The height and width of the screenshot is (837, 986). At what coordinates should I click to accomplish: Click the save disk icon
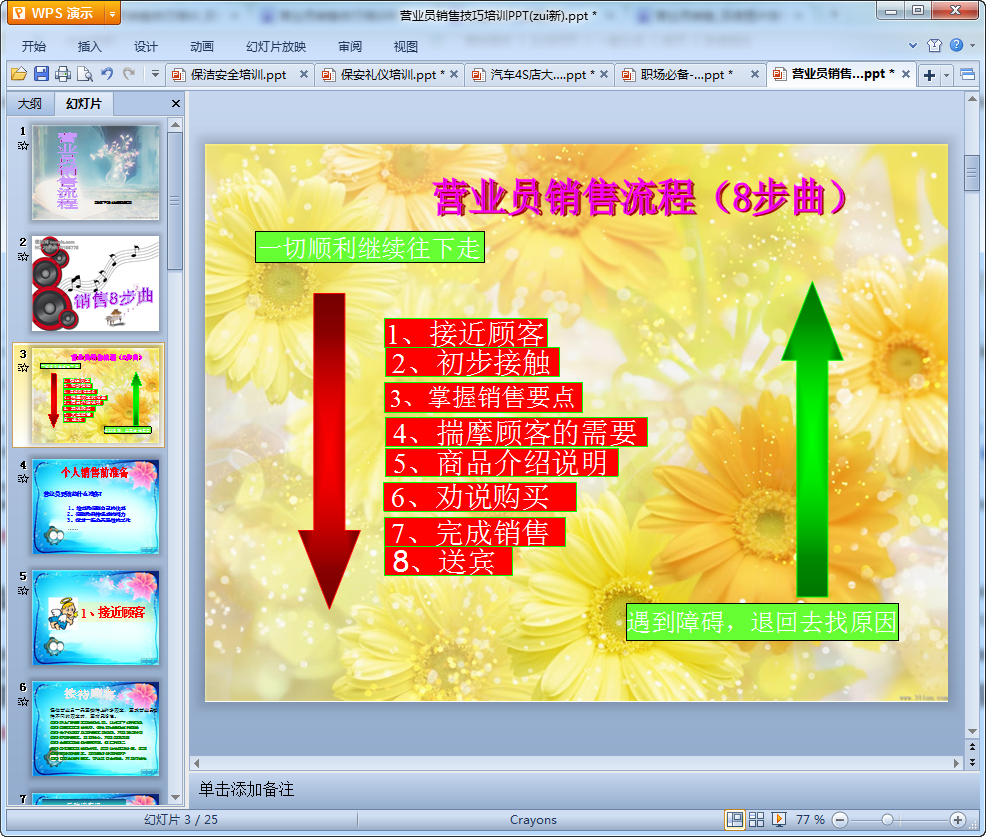(x=42, y=74)
